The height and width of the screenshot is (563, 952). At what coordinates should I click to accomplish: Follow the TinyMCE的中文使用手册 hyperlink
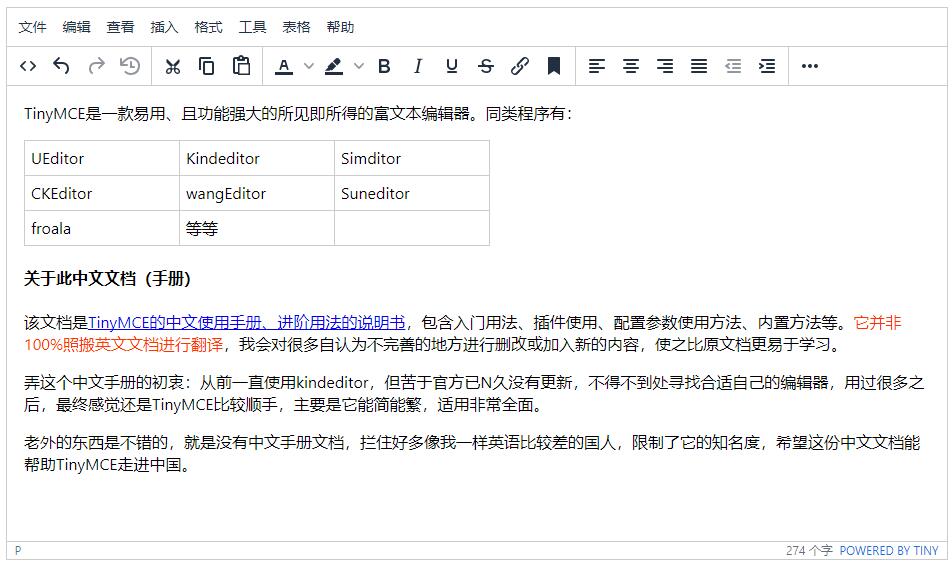[x=246, y=322]
